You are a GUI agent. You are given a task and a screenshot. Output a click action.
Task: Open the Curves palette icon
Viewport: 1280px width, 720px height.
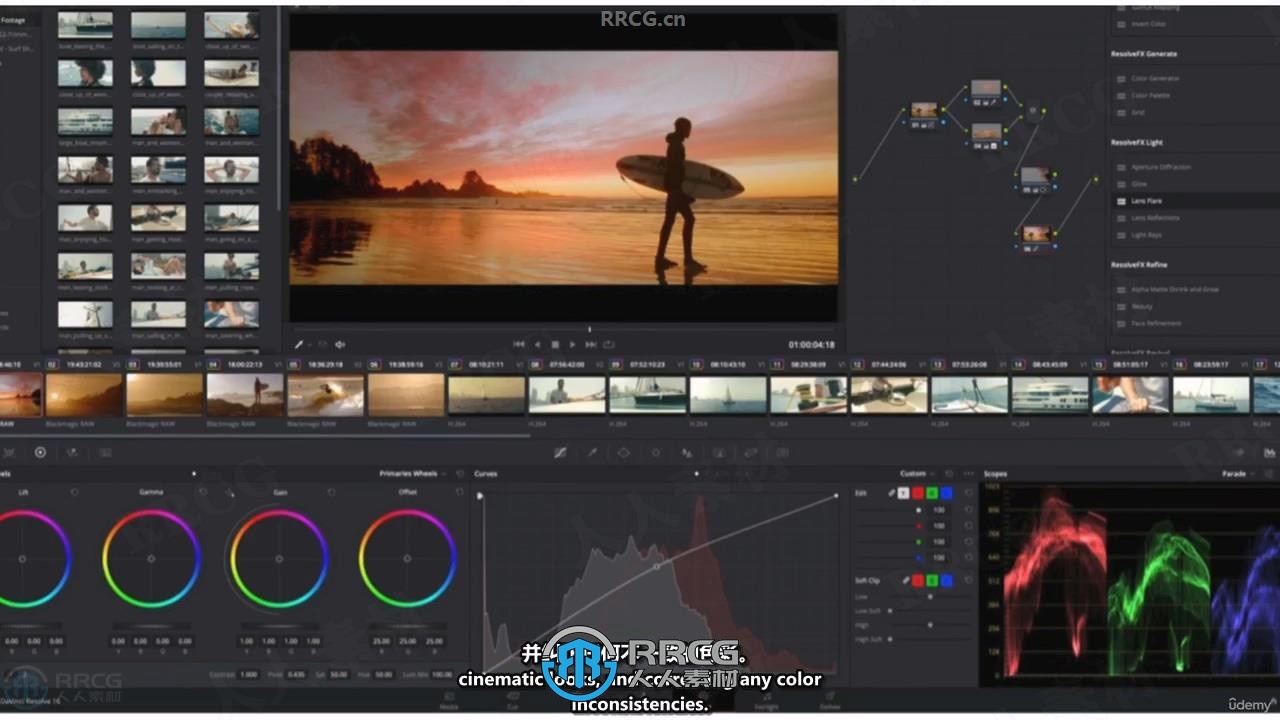[x=560, y=452]
